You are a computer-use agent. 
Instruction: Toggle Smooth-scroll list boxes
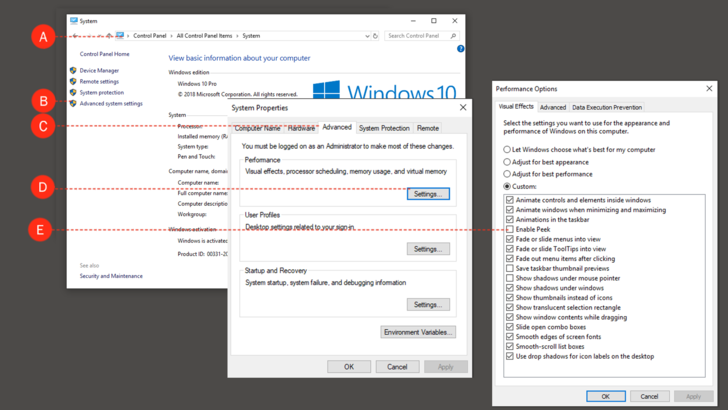(x=510, y=346)
